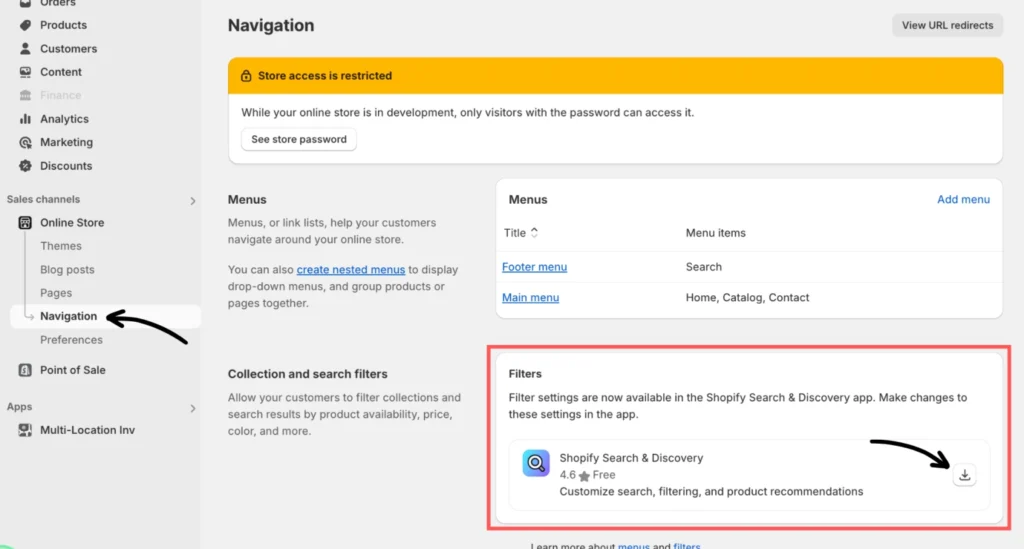1024x549 pixels.
Task: Sort menus by Title column
Action: (x=521, y=233)
